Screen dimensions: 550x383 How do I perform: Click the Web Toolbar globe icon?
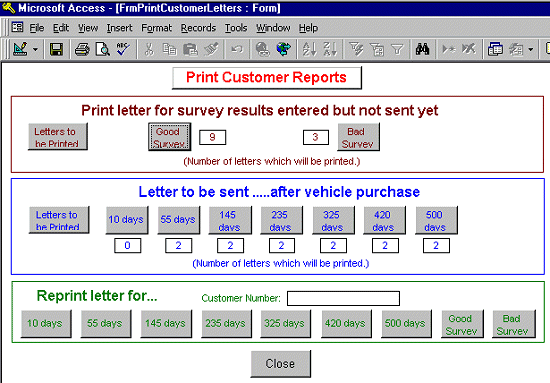[x=283, y=49]
